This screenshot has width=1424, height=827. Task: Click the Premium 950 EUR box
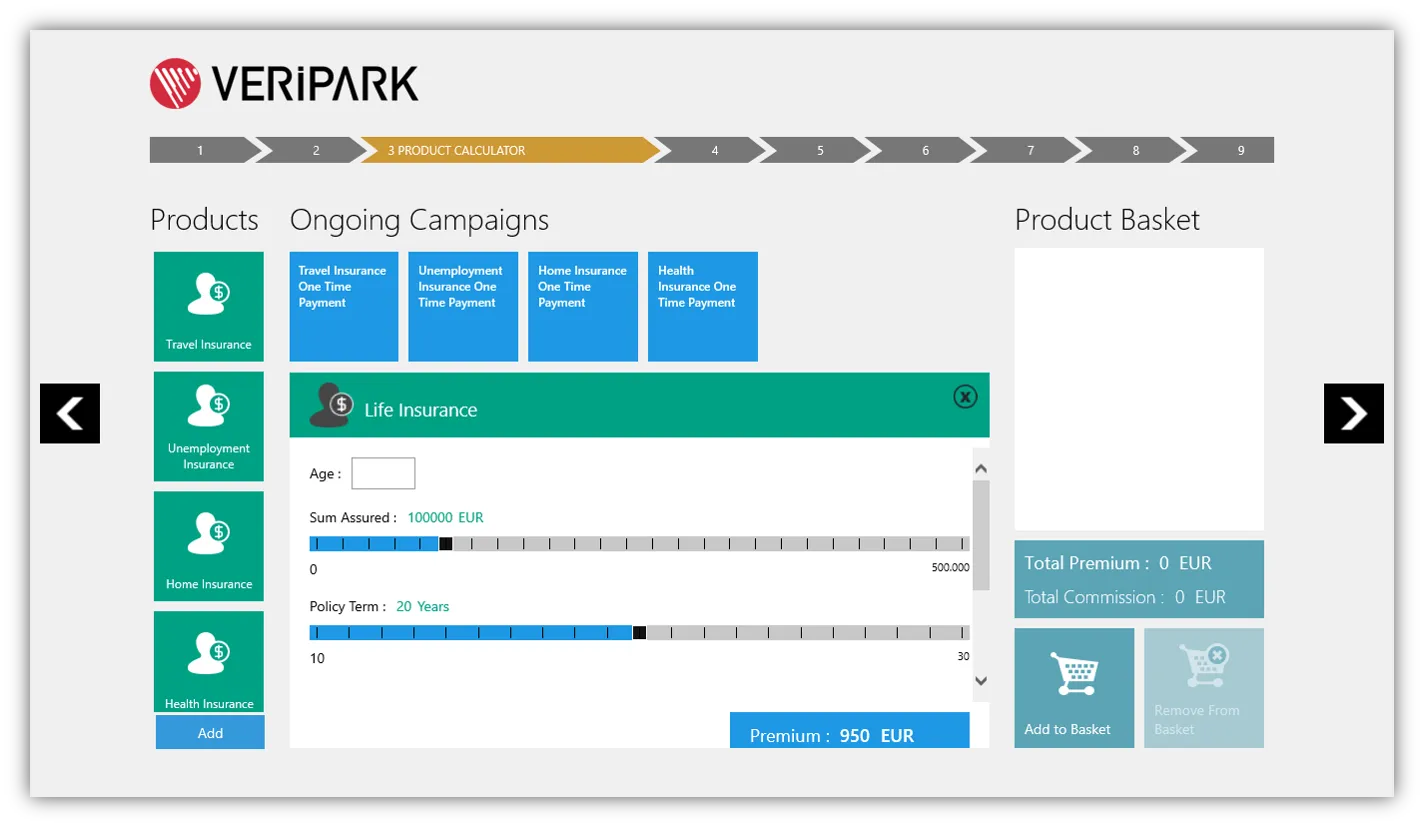click(x=850, y=731)
